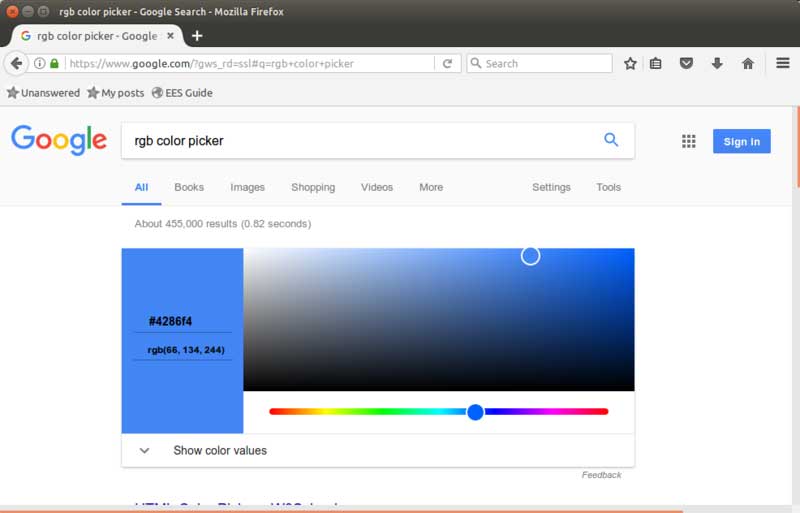The width and height of the screenshot is (800, 513).
Task: Open the Google apps grid icon
Action: coord(688,141)
